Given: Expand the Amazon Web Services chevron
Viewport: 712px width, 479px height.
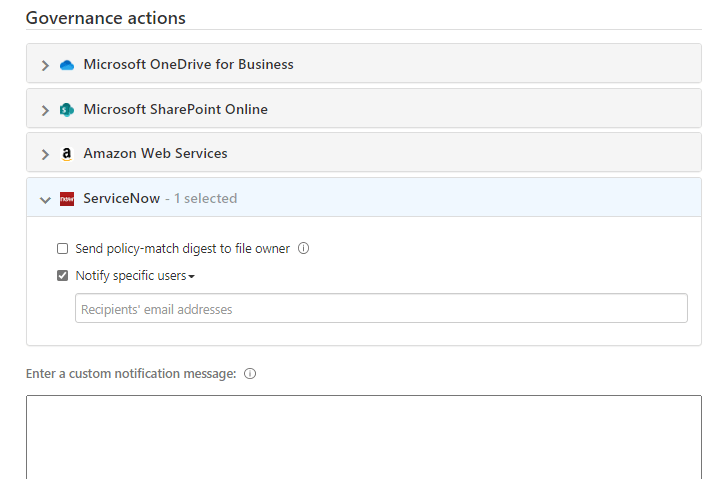Looking at the screenshot, I should point(45,155).
